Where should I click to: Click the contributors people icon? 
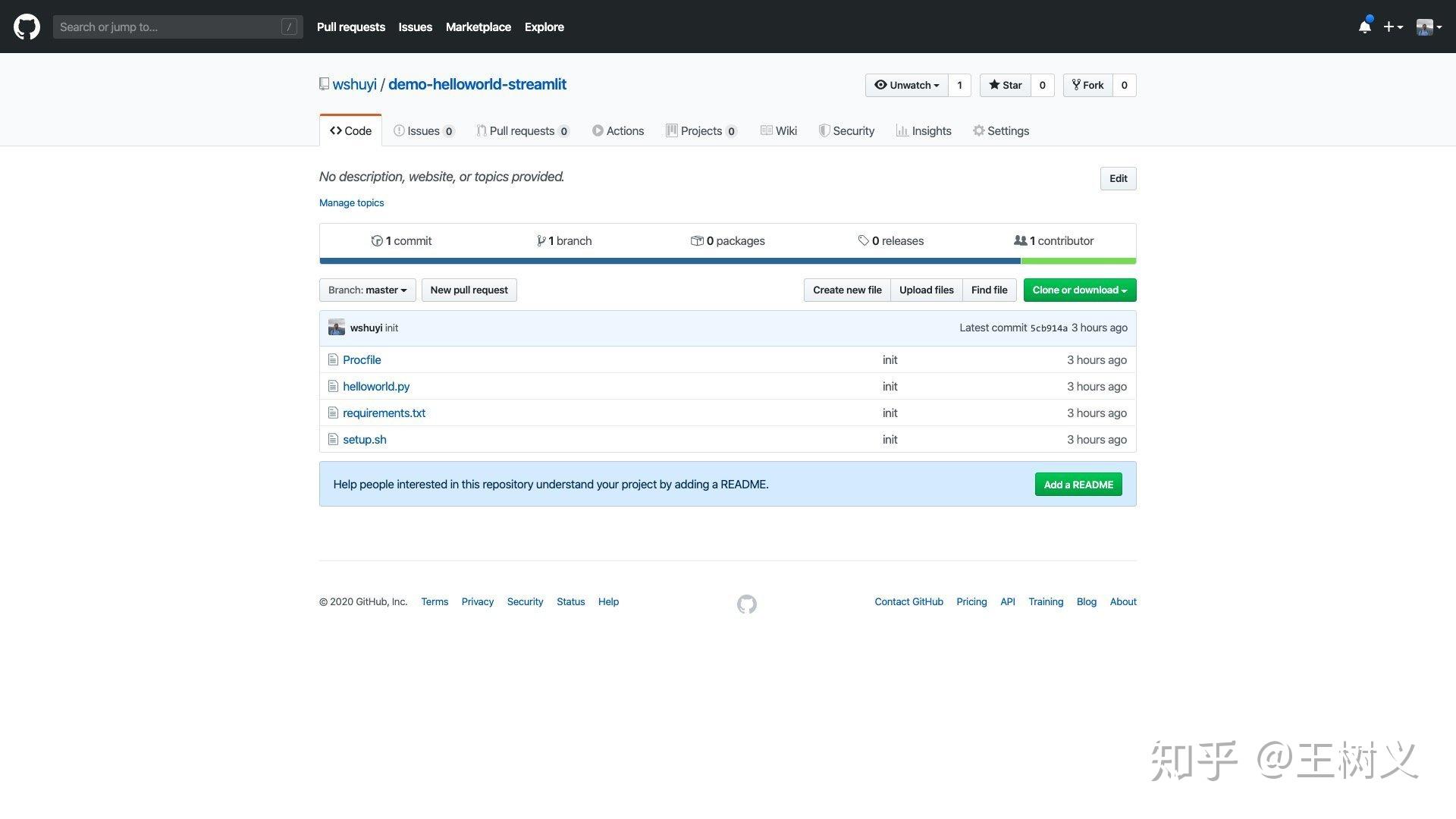1020,240
